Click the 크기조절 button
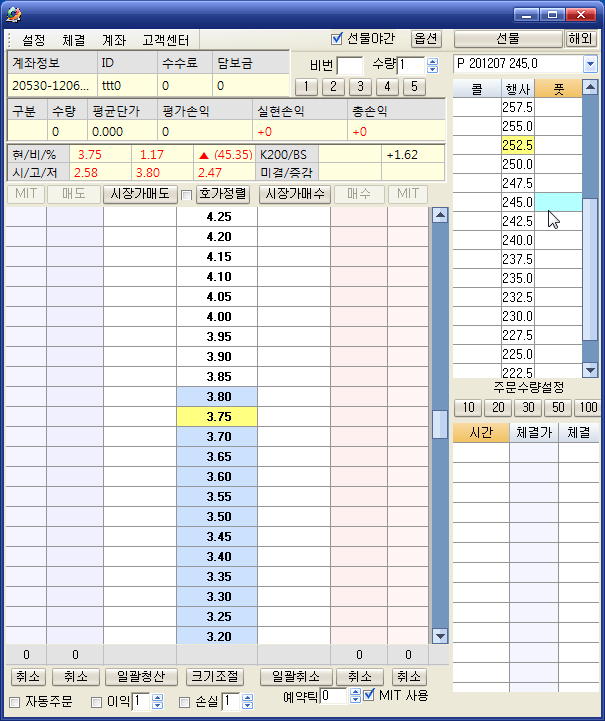 [x=215, y=677]
